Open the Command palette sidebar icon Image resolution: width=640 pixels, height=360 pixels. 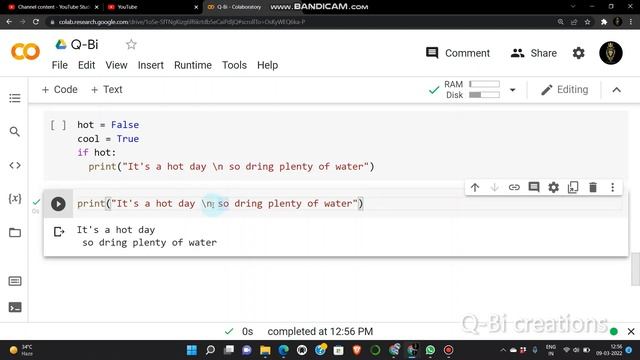(x=15, y=281)
